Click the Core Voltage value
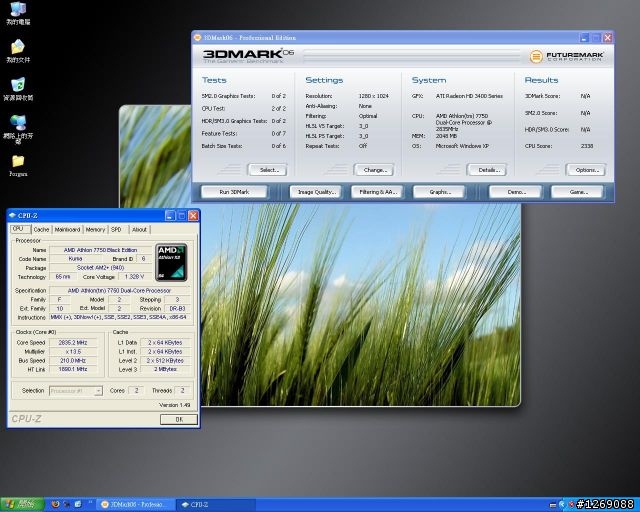640x512 pixels. click(134, 277)
